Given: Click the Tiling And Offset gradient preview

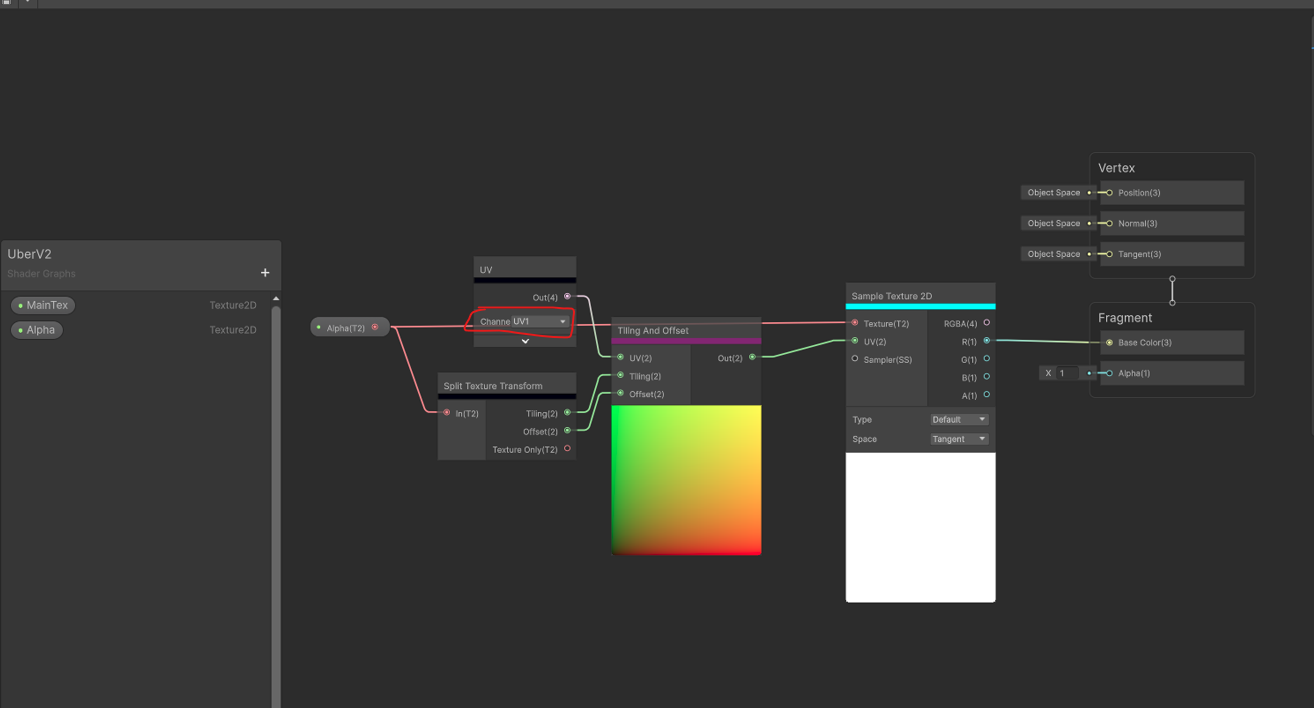Looking at the screenshot, I should point(686,480).
